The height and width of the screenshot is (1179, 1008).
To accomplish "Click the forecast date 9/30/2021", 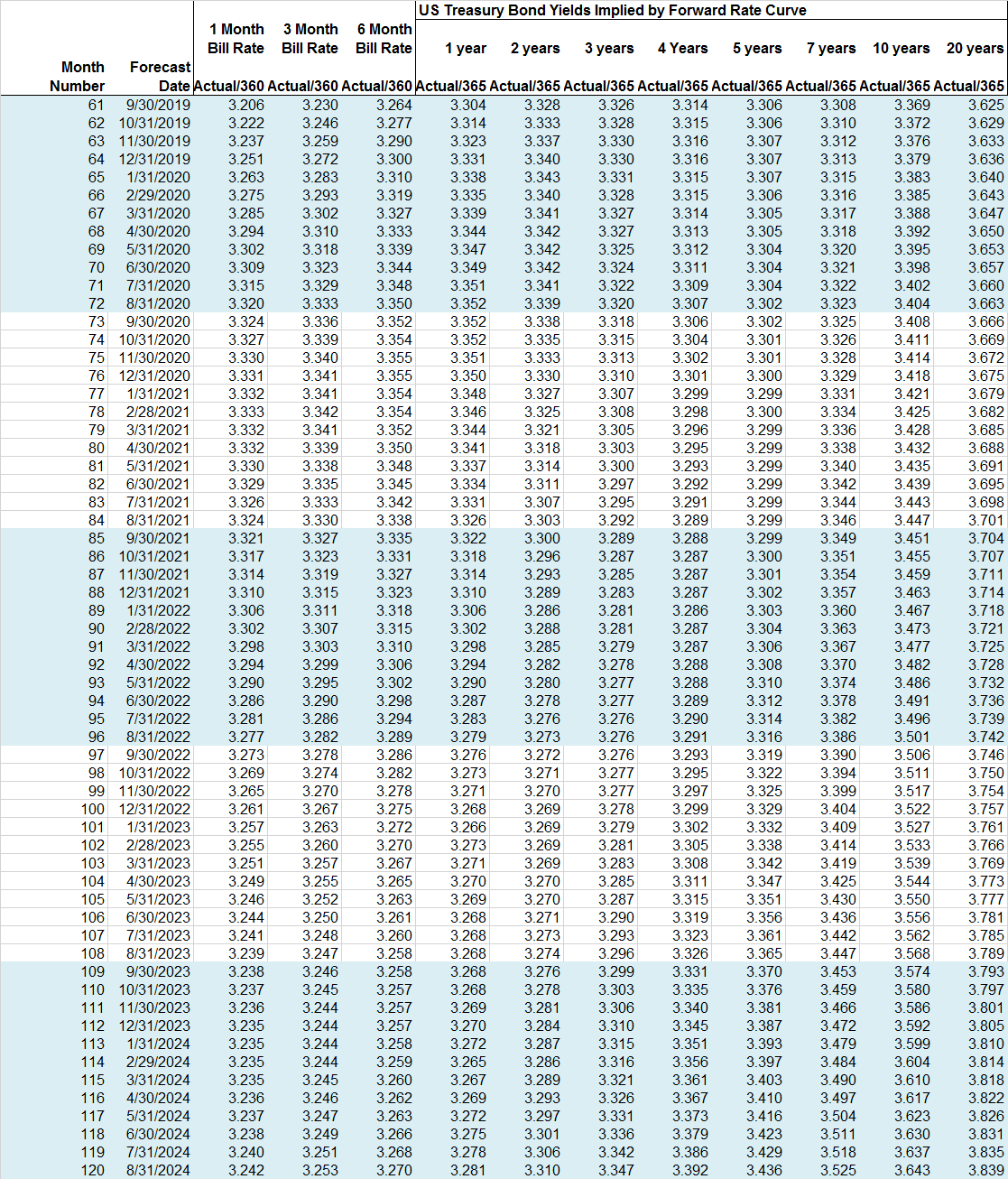I will click(158, 538).
